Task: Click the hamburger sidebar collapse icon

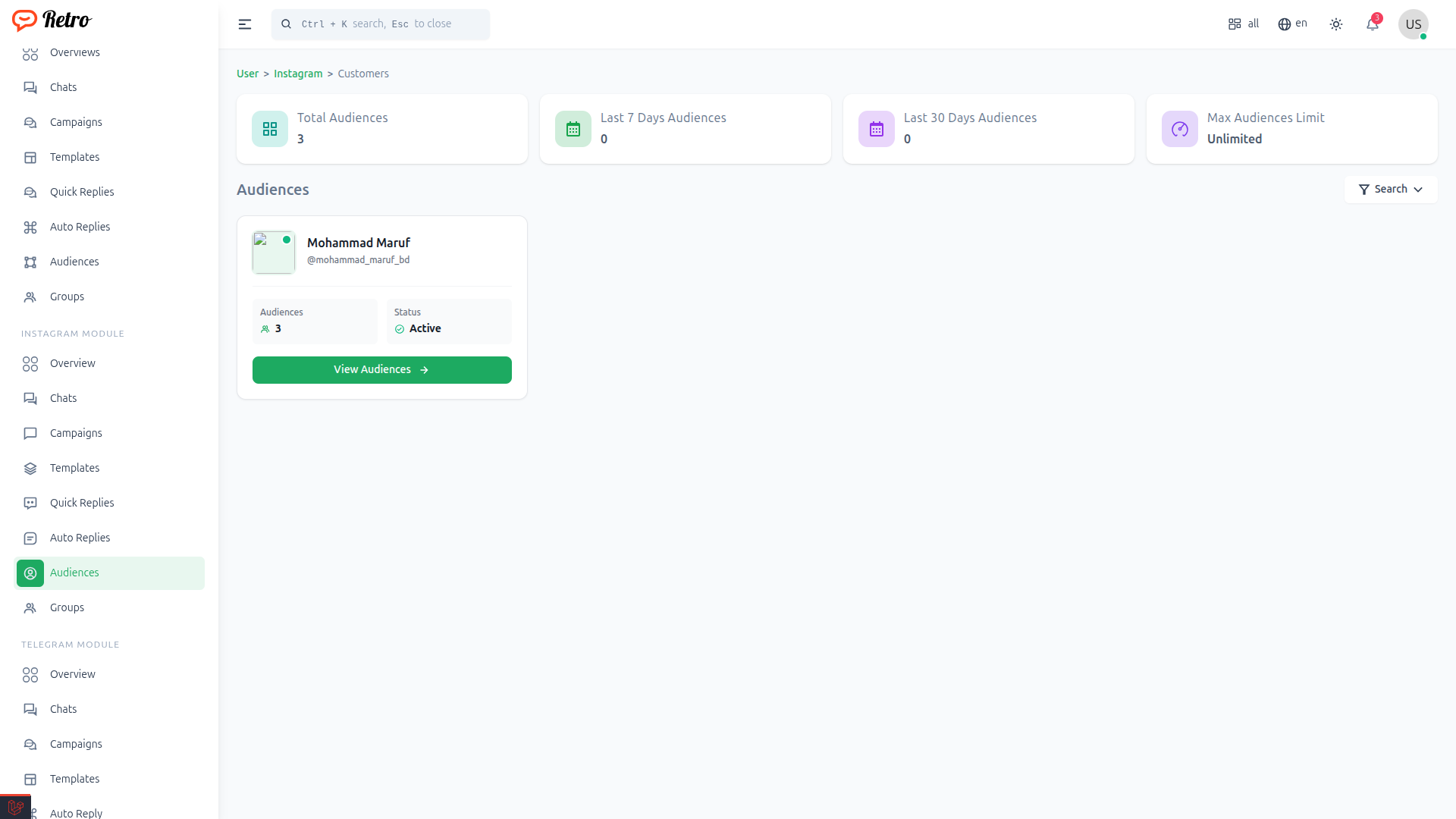Action: 244,24
